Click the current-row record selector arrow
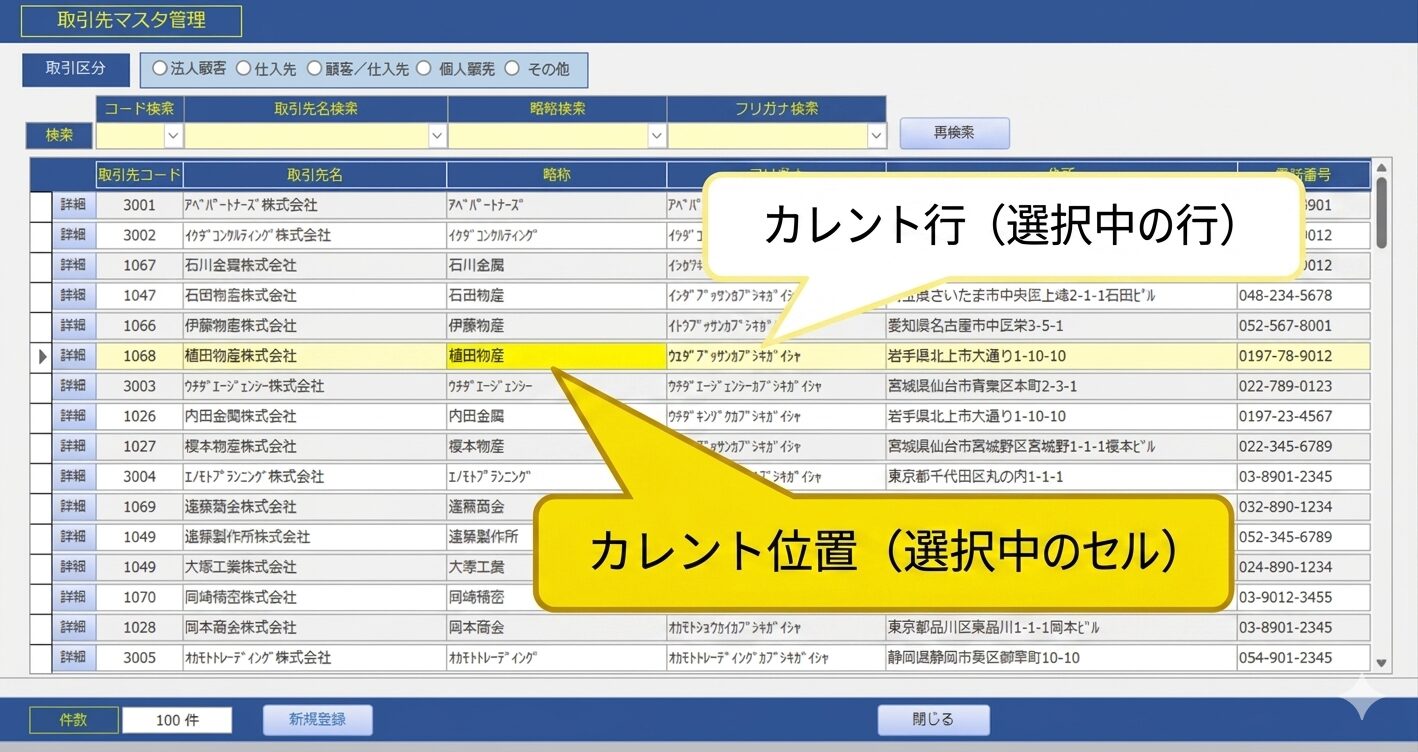The image size is (1418, 752). (x=42, y=356)
